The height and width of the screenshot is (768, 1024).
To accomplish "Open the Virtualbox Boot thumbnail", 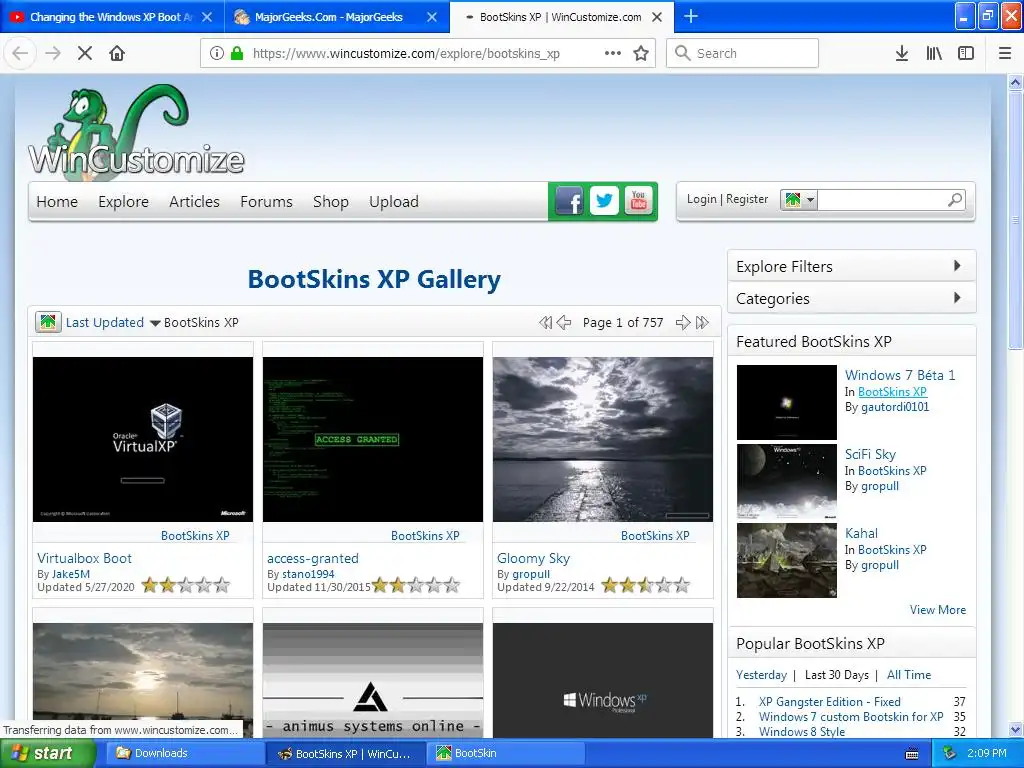I will [x=143, y=439].
